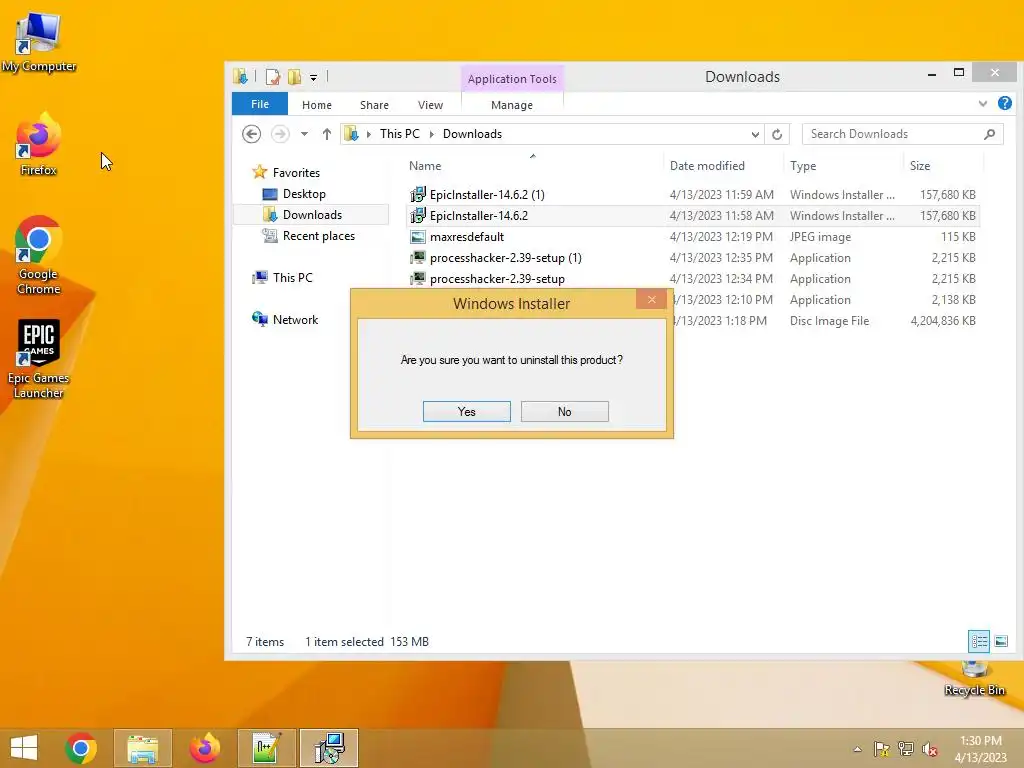This screenshot has width=1024, height=768.
Task: Click the Google Chrome desktop shortcut
Action: [x=39, y=255]
